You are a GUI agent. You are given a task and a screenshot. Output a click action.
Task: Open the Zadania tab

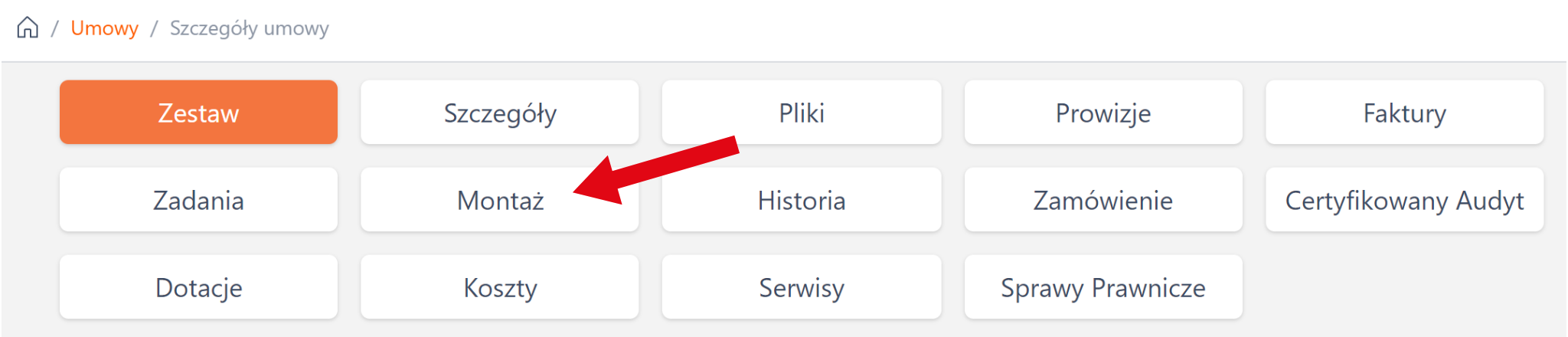coord(198,200)
